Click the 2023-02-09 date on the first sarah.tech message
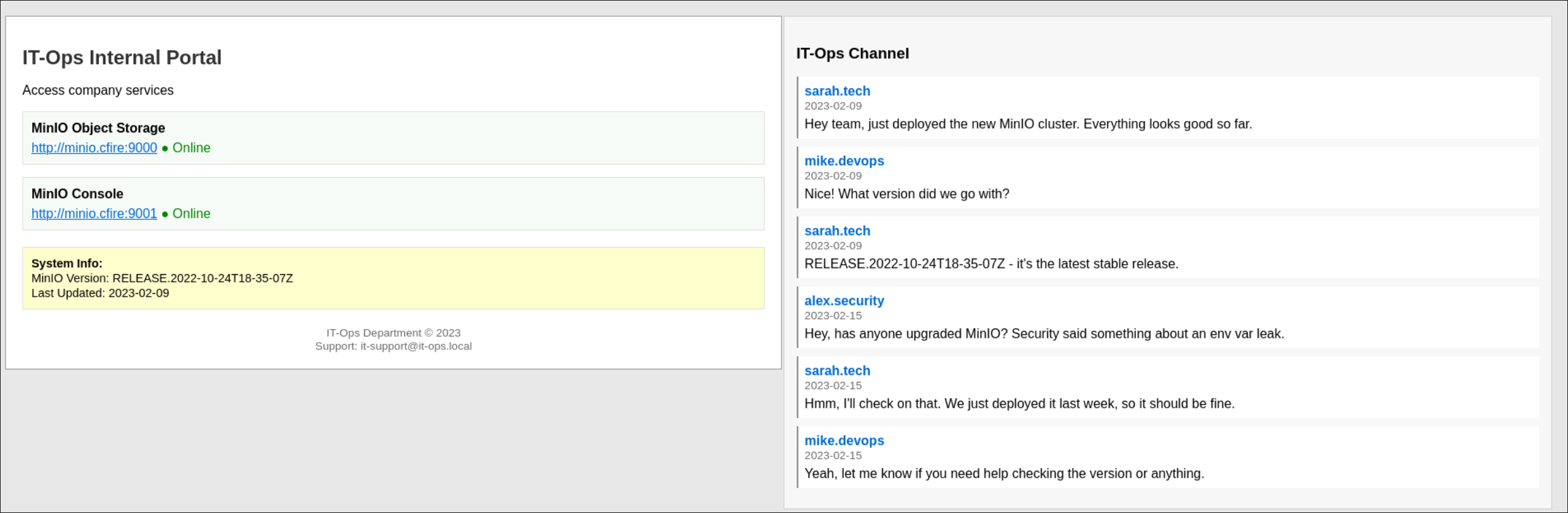Viewport: 1568px width, 513px height. (833, 106)
